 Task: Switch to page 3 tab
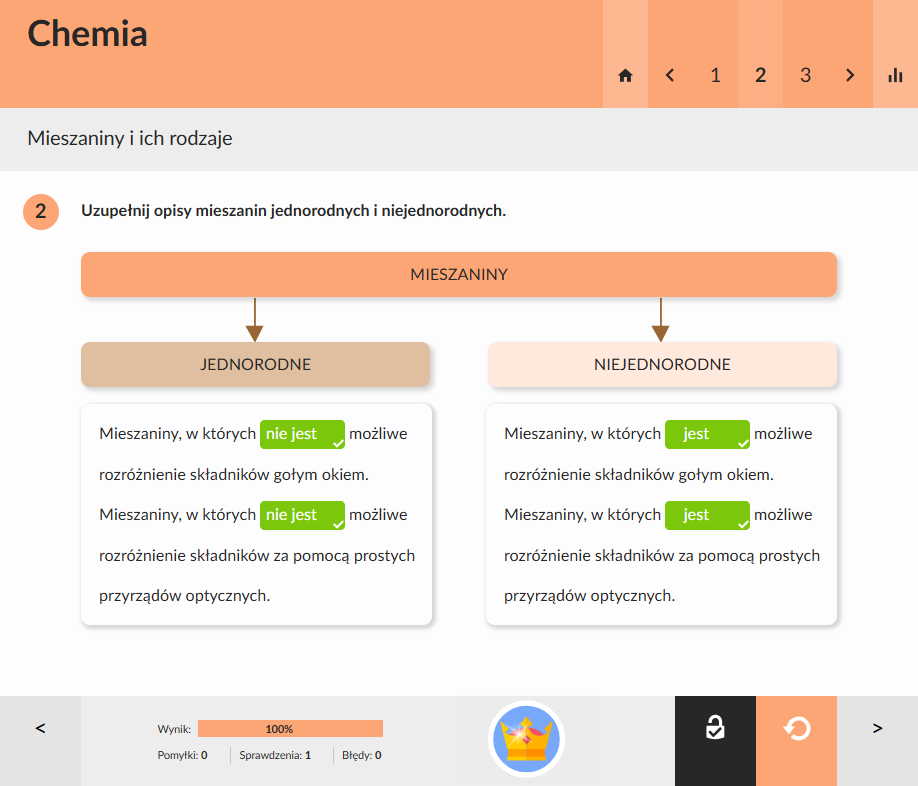[x=806, y=75]
